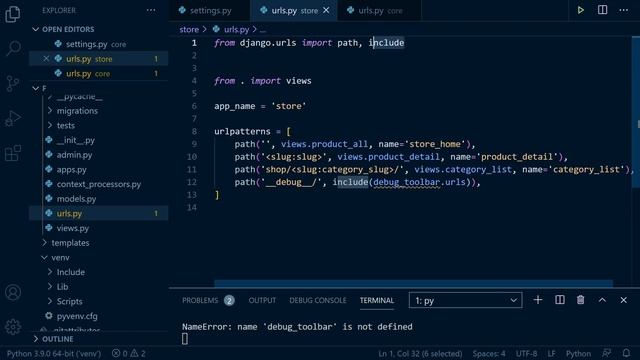Open the Search view icon

[x=13, y=49]
